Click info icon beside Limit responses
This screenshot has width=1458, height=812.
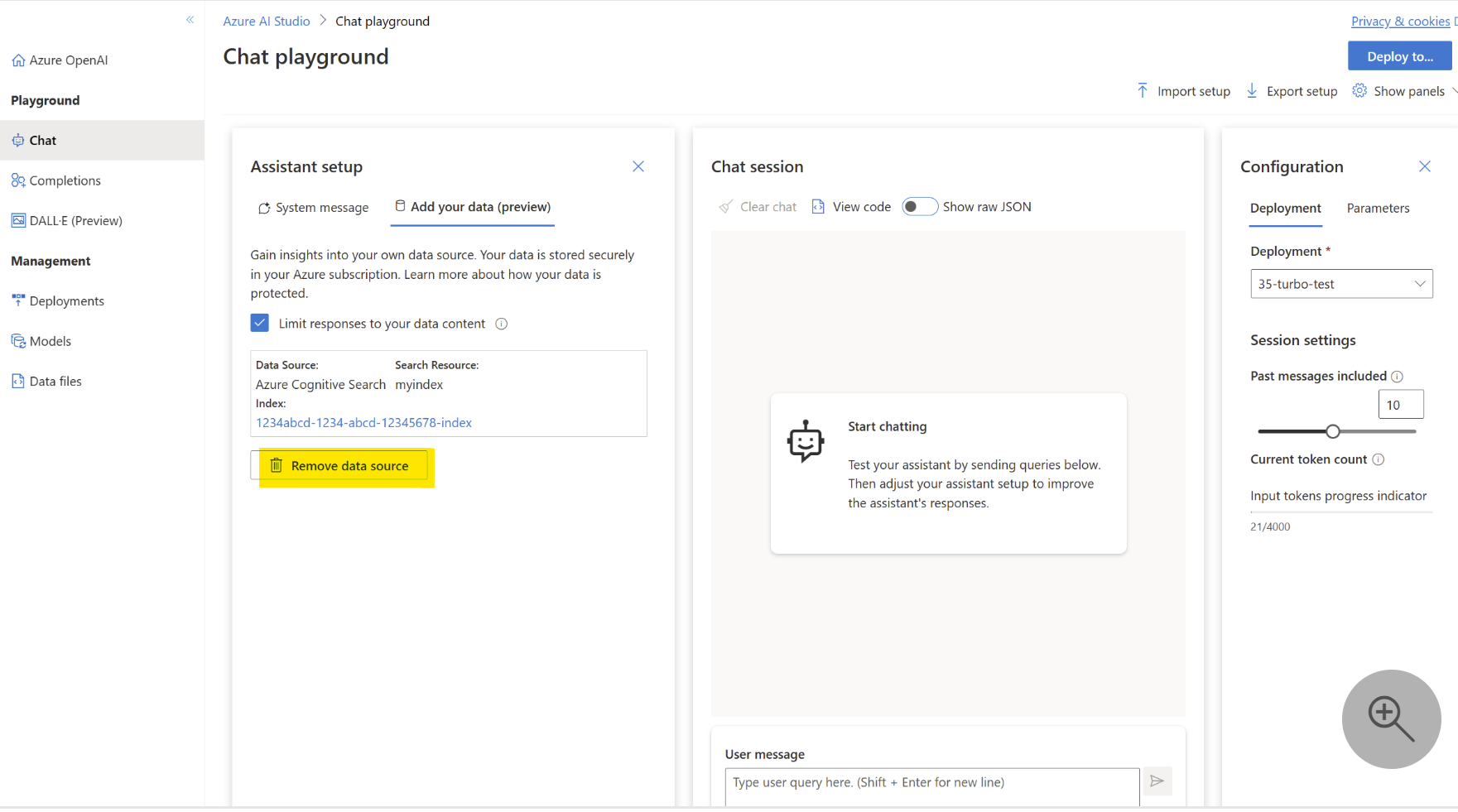(x=501, y=324)
